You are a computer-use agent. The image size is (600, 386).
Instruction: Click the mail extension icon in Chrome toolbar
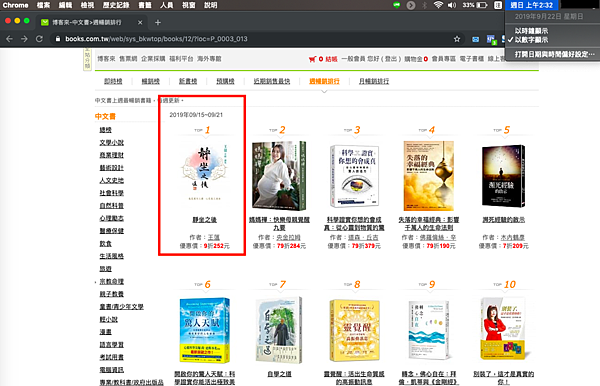[476, 39]
